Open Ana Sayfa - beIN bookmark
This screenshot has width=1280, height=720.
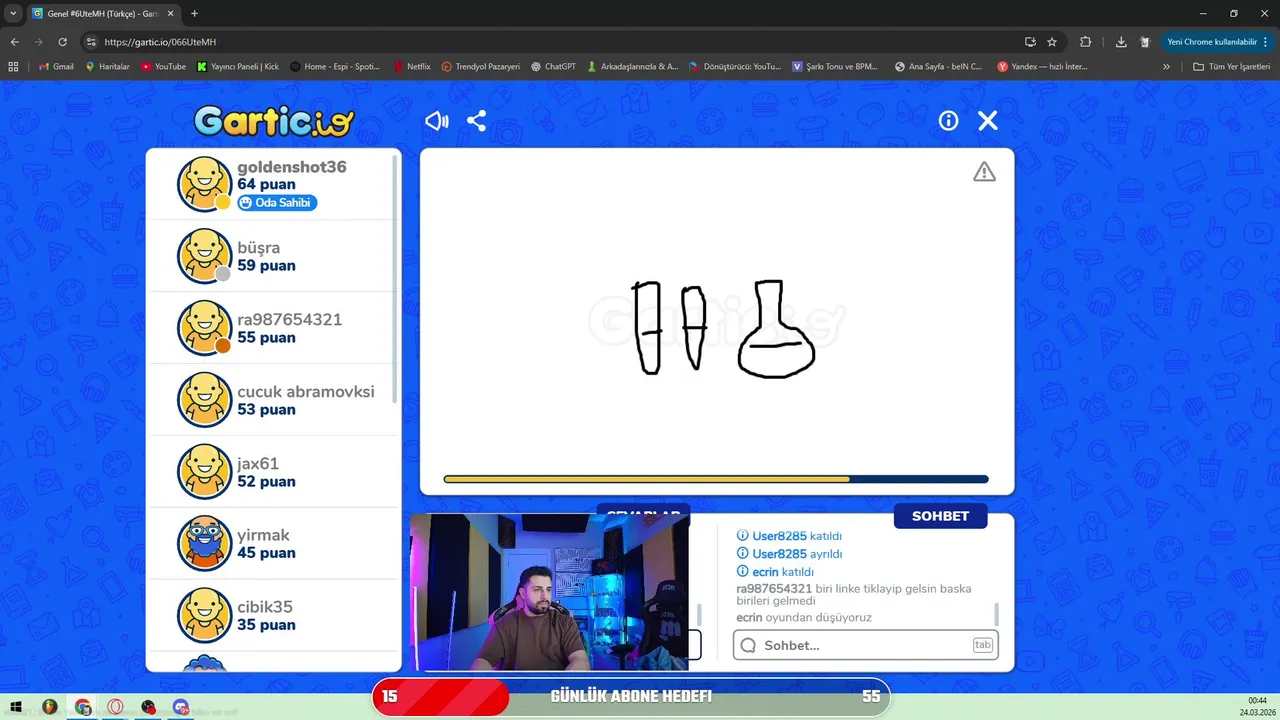(x=938, y=67)
